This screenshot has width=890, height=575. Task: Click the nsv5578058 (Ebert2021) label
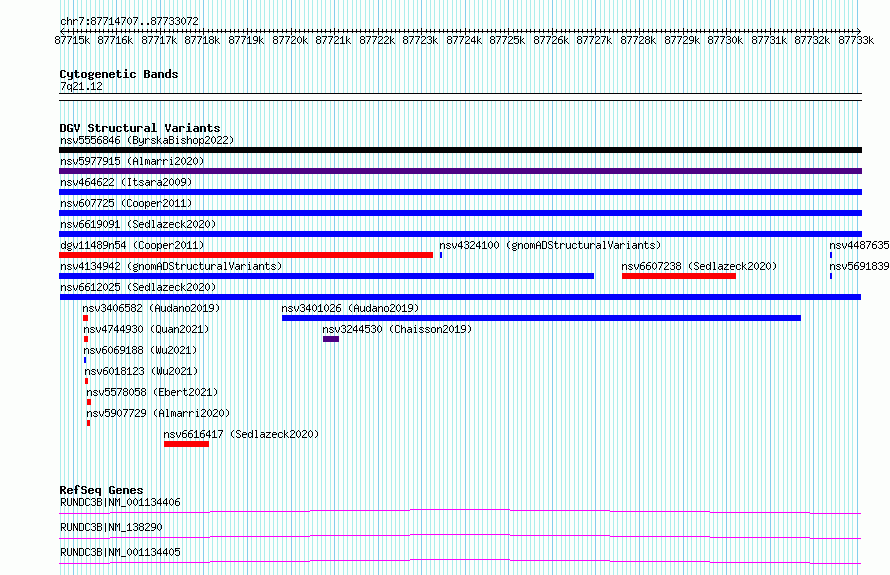pyautogui.click(x=152, y=392)
